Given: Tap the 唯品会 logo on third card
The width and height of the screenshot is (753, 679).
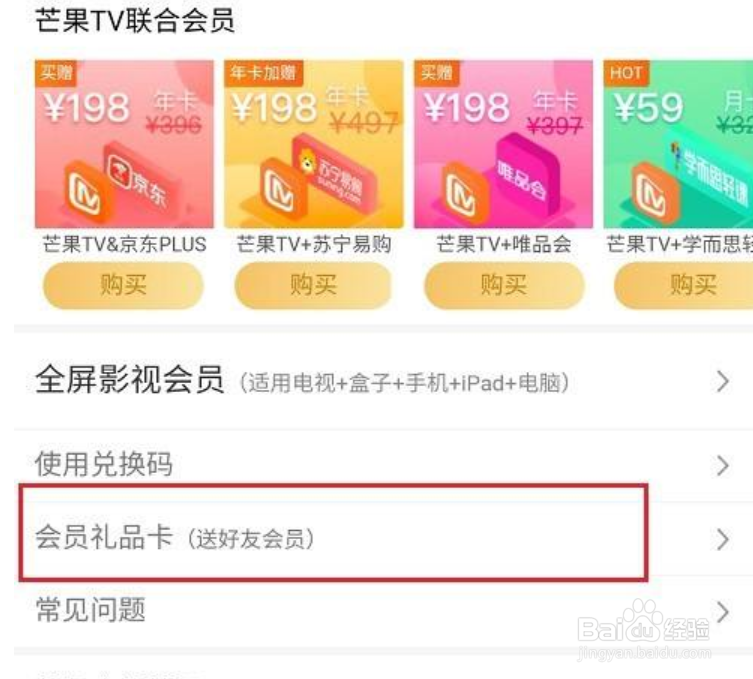Looking at the screenshot, I should [x=525, y=175].
